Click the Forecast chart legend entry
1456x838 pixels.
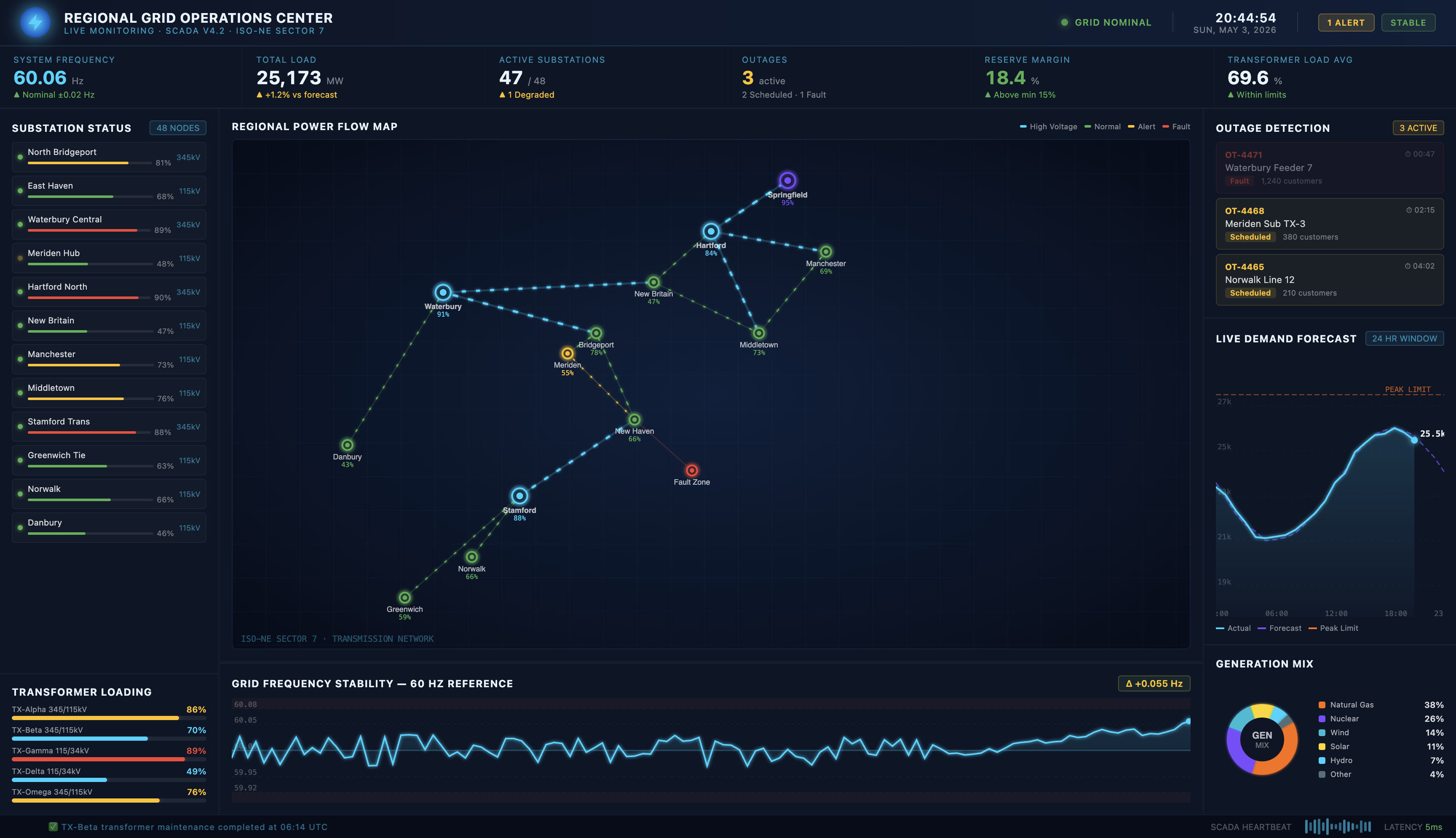(x=1279, y=628)
